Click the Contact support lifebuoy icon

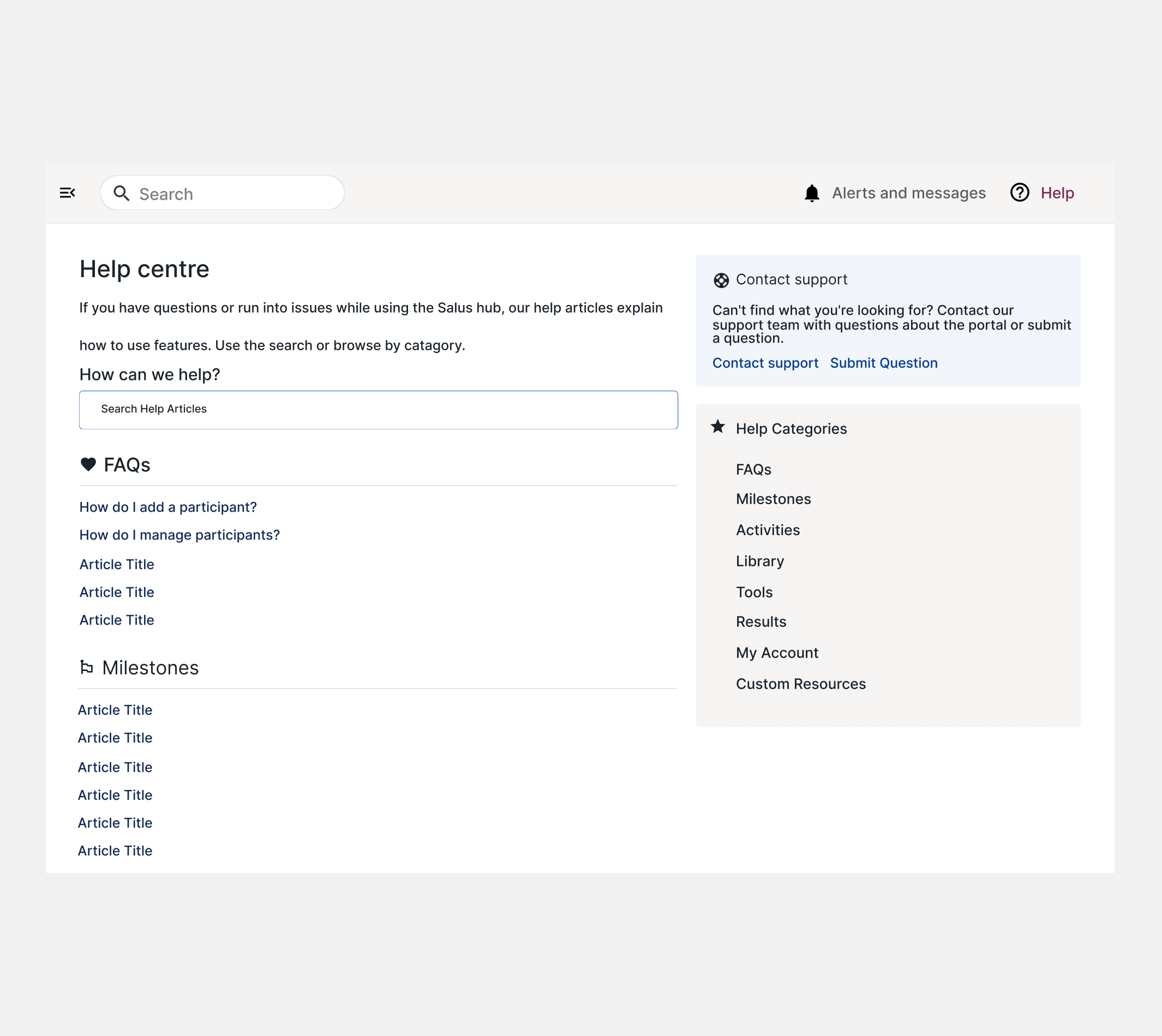[x=721, y=280]
